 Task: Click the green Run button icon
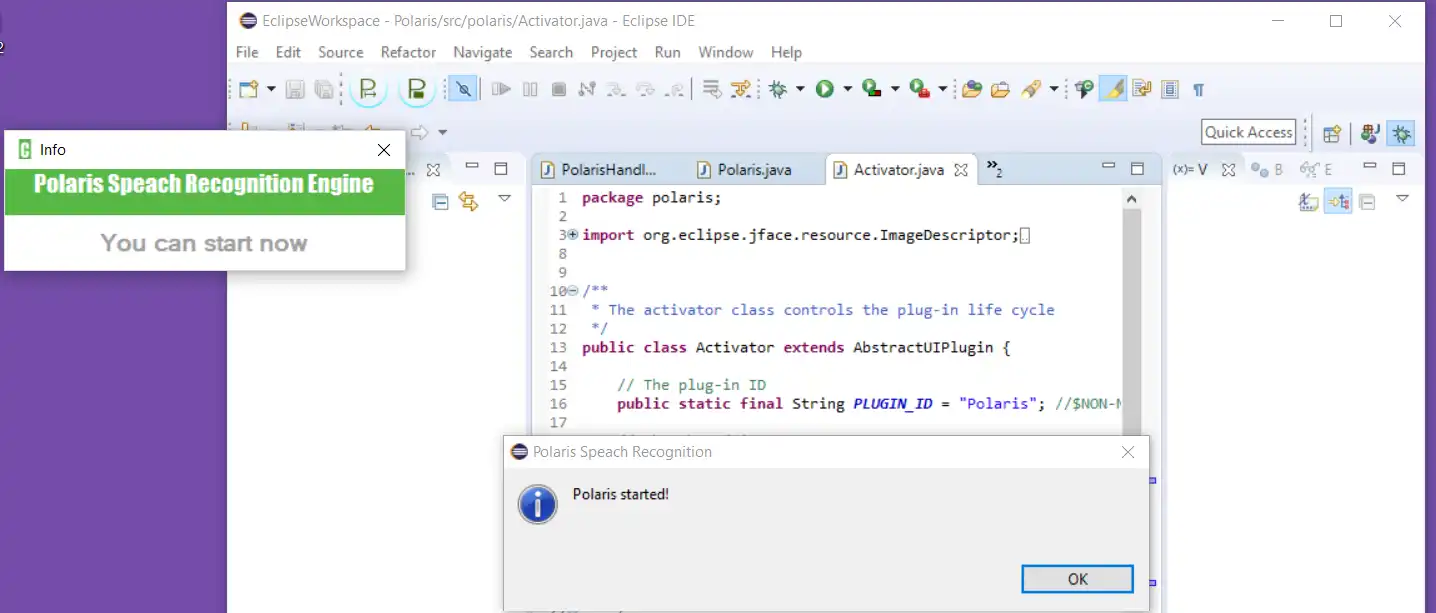click(824, 89)
